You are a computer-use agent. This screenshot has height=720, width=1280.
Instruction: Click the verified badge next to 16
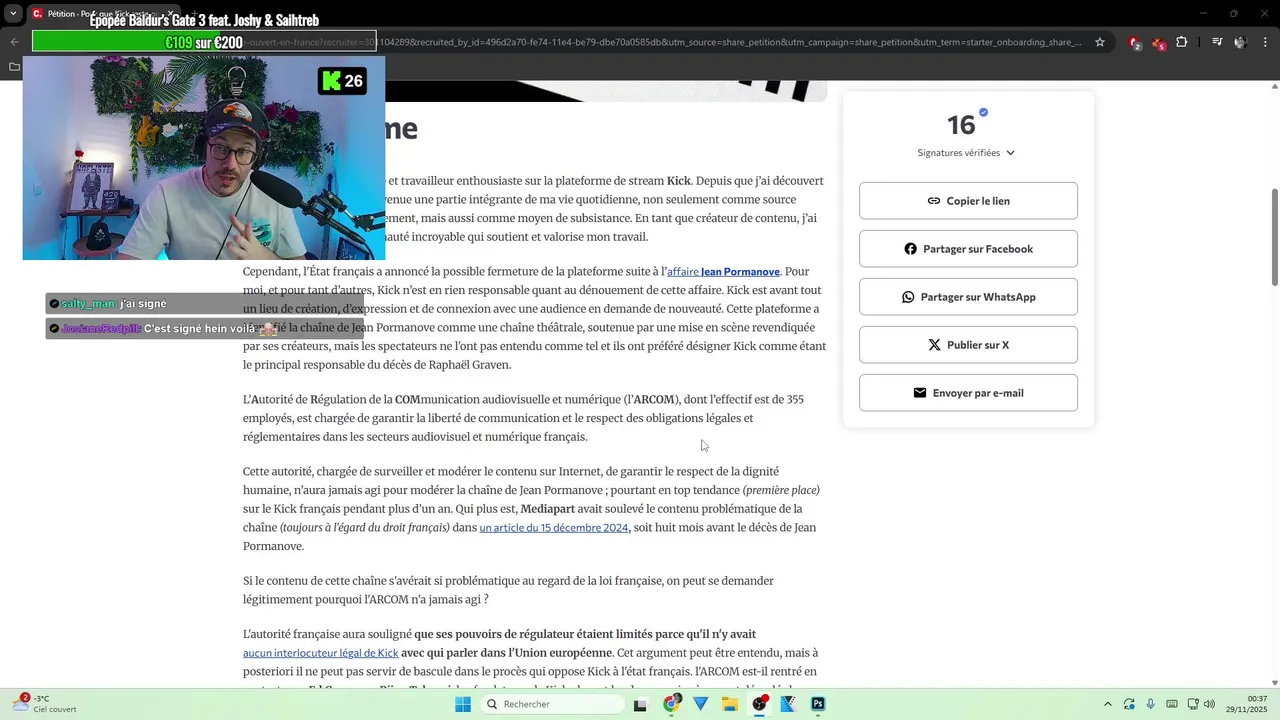(984, 112)
